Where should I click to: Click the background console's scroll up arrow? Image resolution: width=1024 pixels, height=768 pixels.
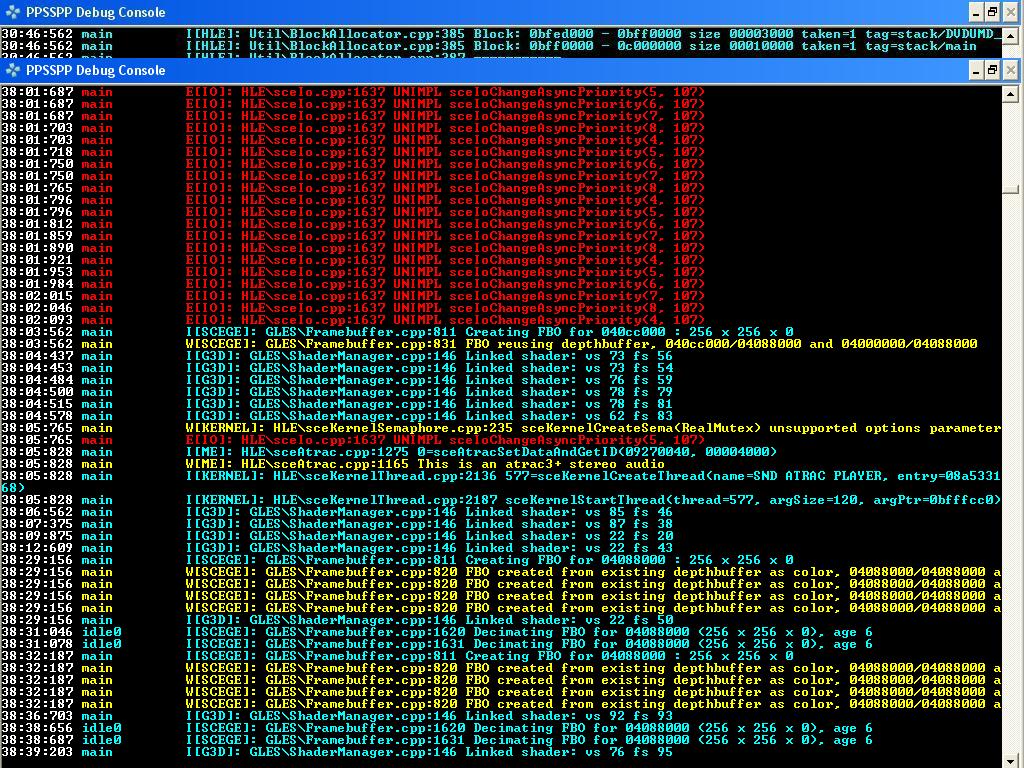[1012, 35]
